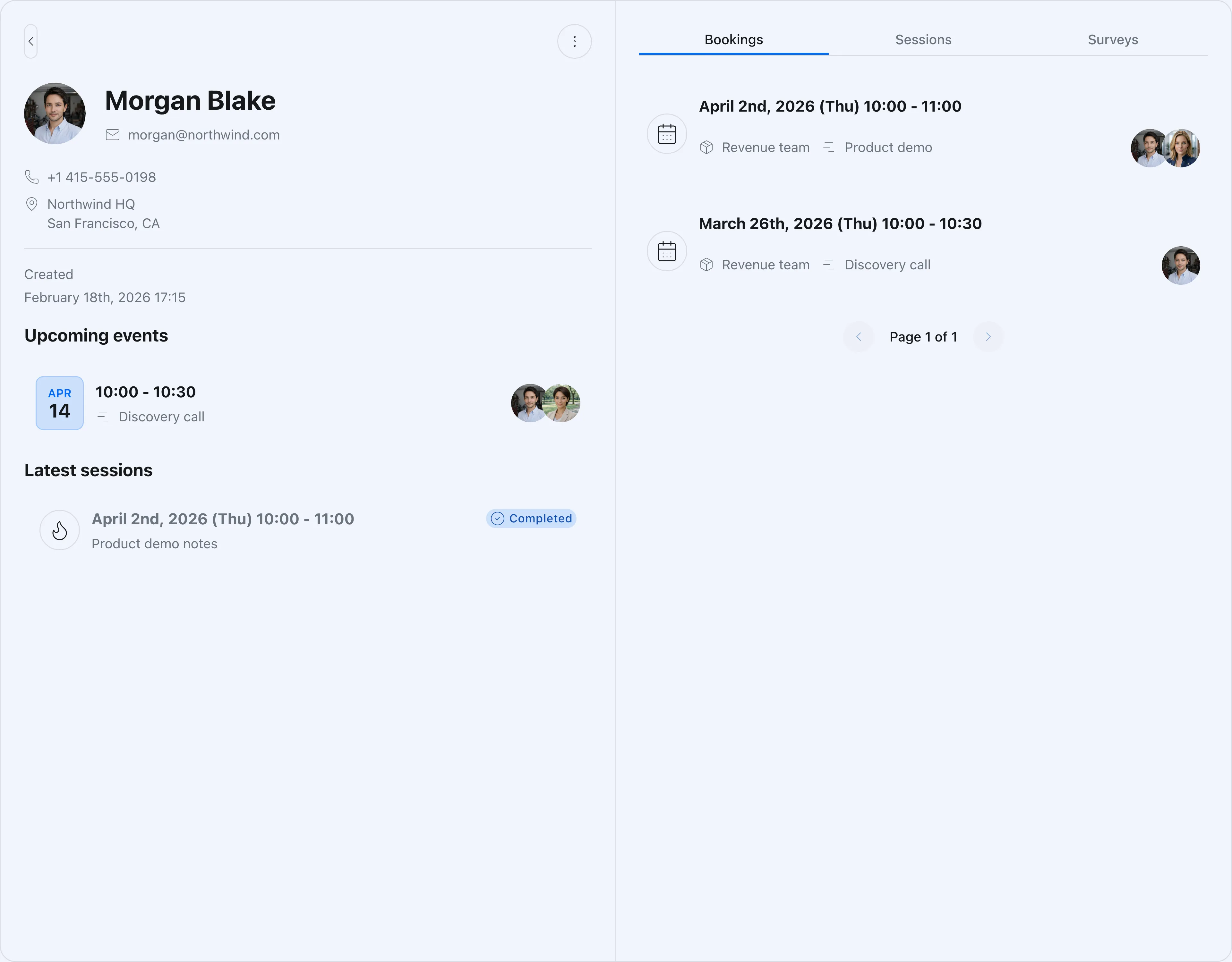Go to the previous bookings page
The image size is (1232, 962).
859,337
